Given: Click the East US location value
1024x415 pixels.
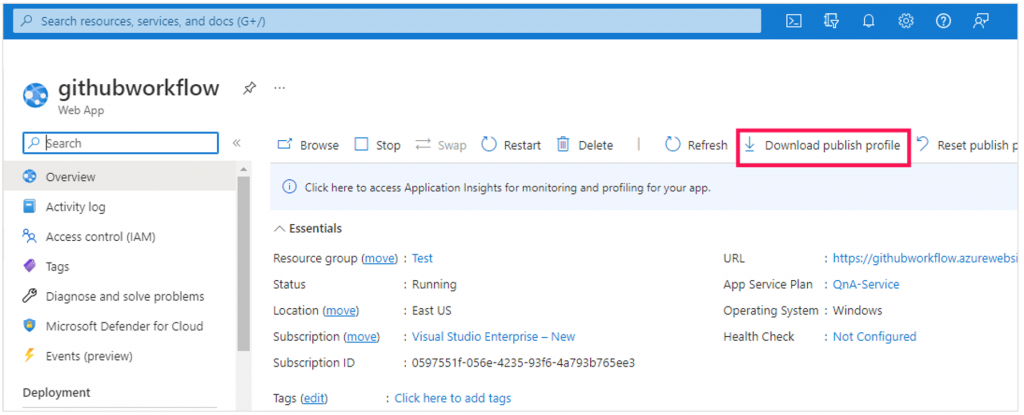Looking at the screenshot, I should pyautogui.click(x=431, y=310).
